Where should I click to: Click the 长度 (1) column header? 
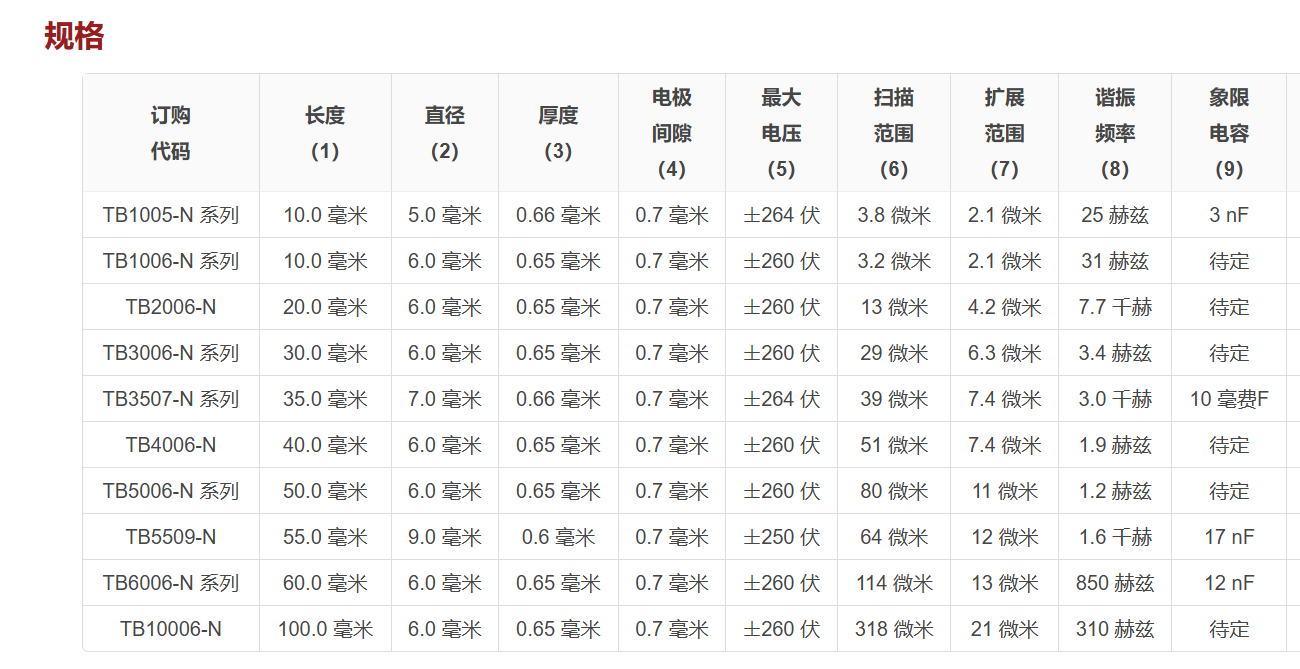point(325,133)
